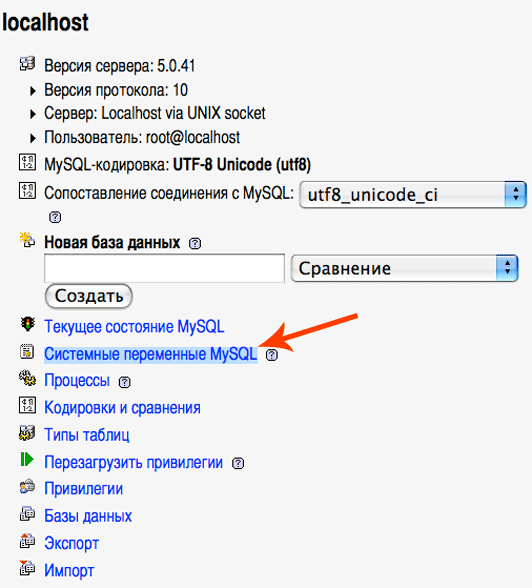Click the Процессы gears icon
This screenshot has width=532, height=588.
tap(27, 378)
